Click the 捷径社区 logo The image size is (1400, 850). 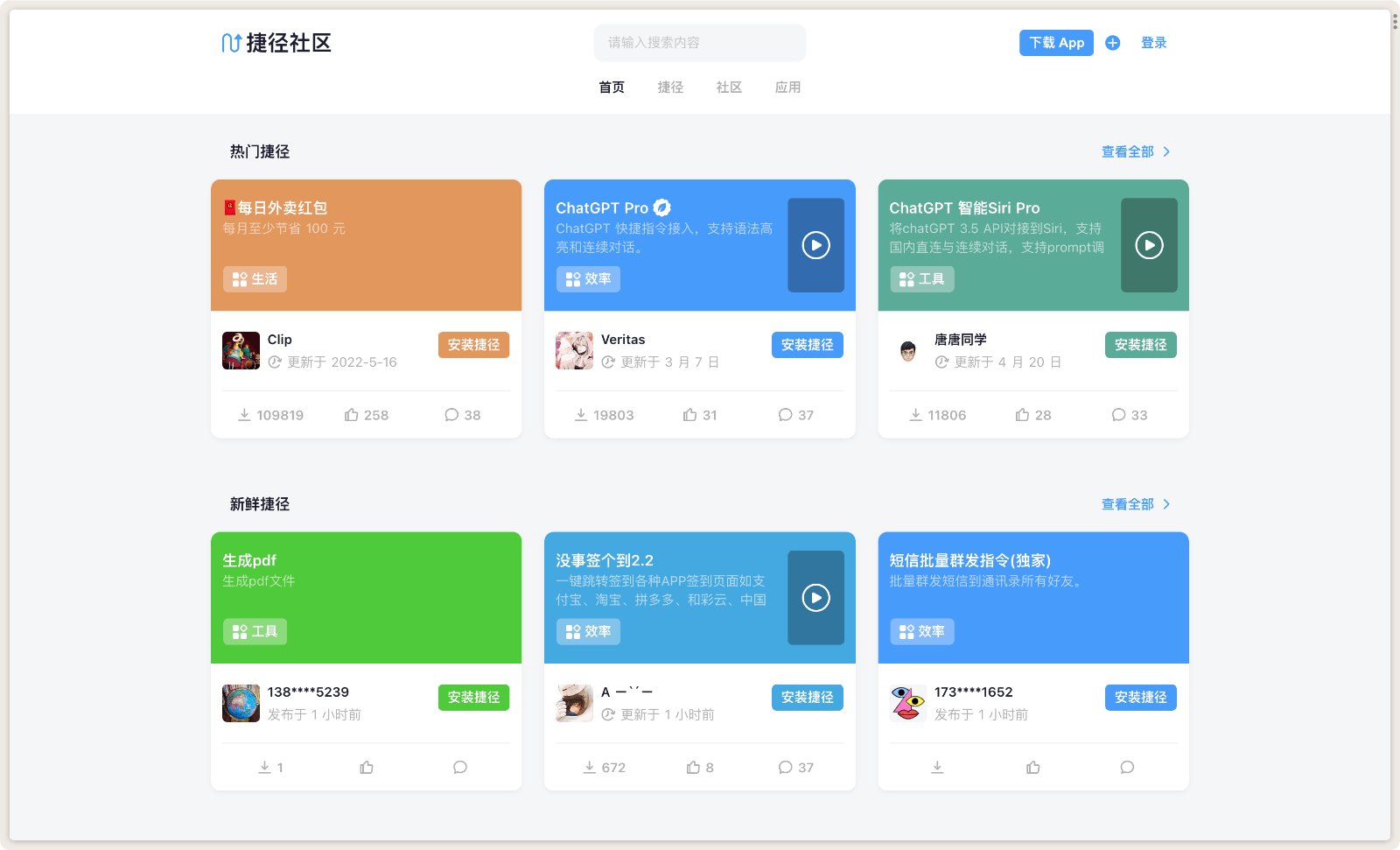point(276,43)
